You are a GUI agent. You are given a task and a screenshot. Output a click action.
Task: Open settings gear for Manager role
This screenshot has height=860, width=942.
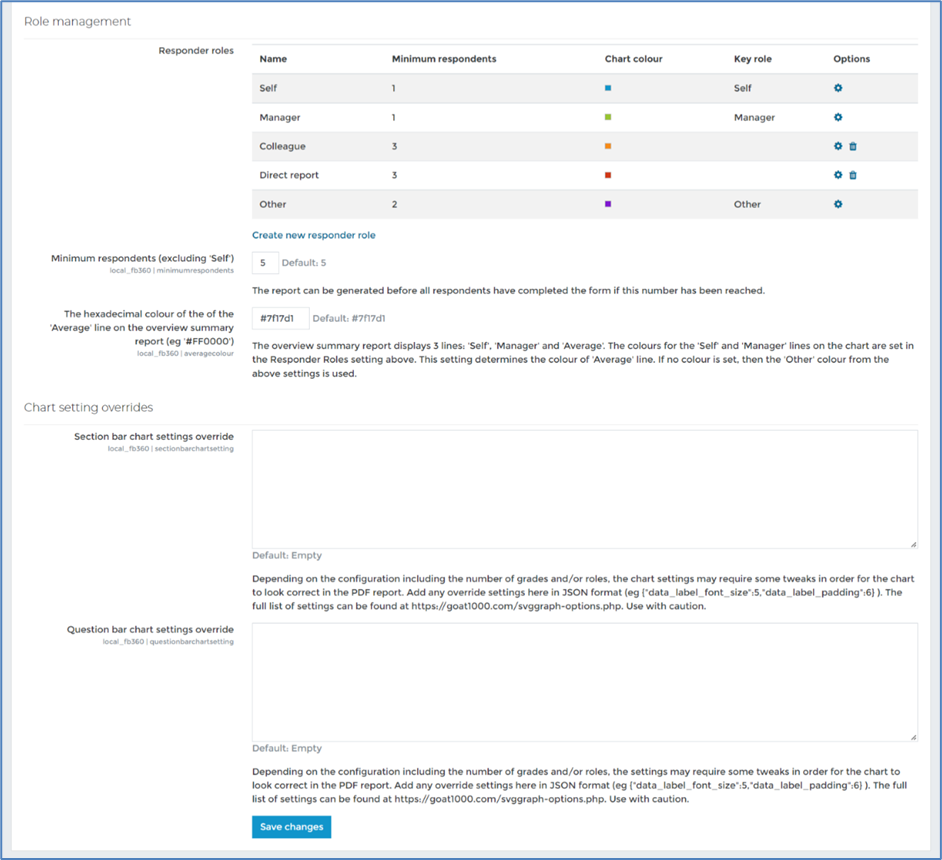[838, 117]
